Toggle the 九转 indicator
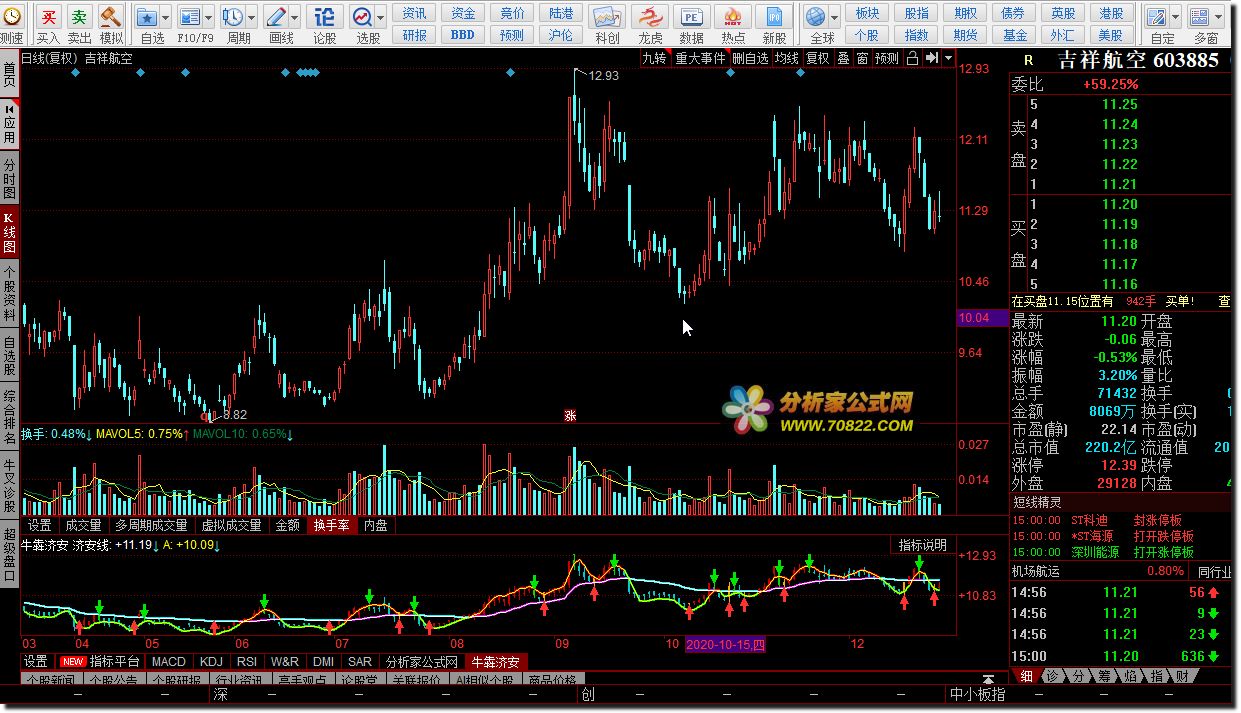Screen dimensions: 1241x713 654,58
